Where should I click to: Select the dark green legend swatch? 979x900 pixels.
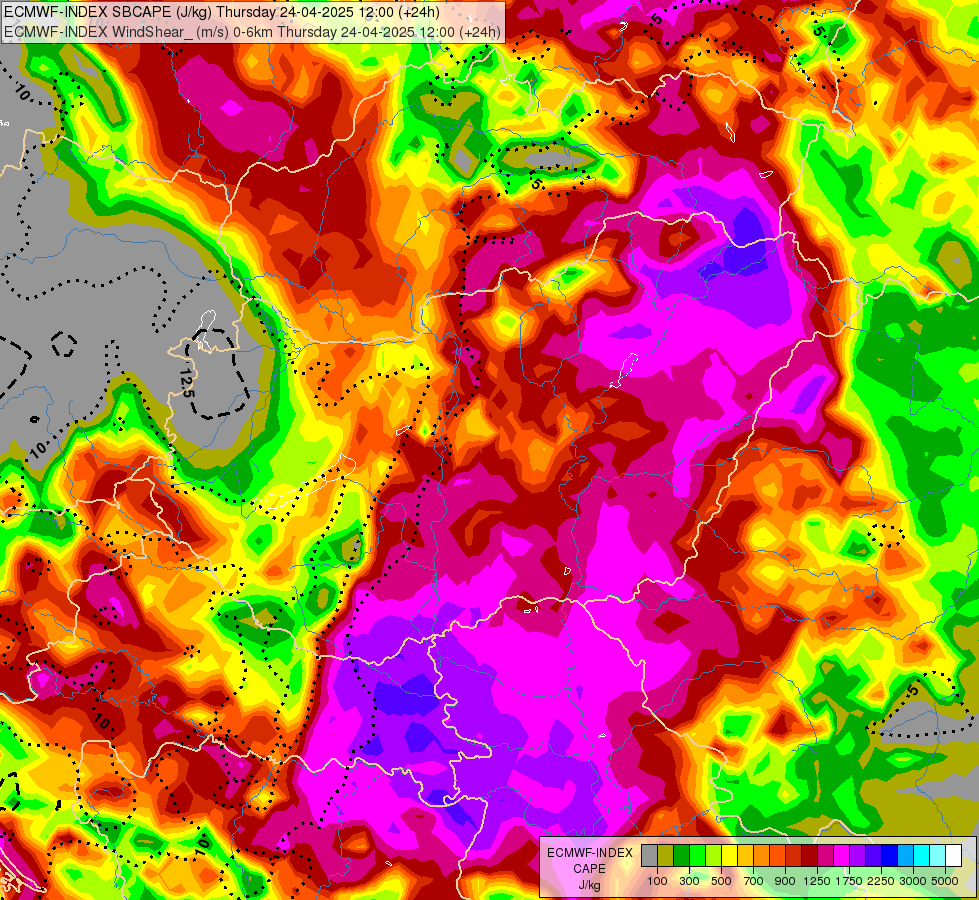pos(681,855)
